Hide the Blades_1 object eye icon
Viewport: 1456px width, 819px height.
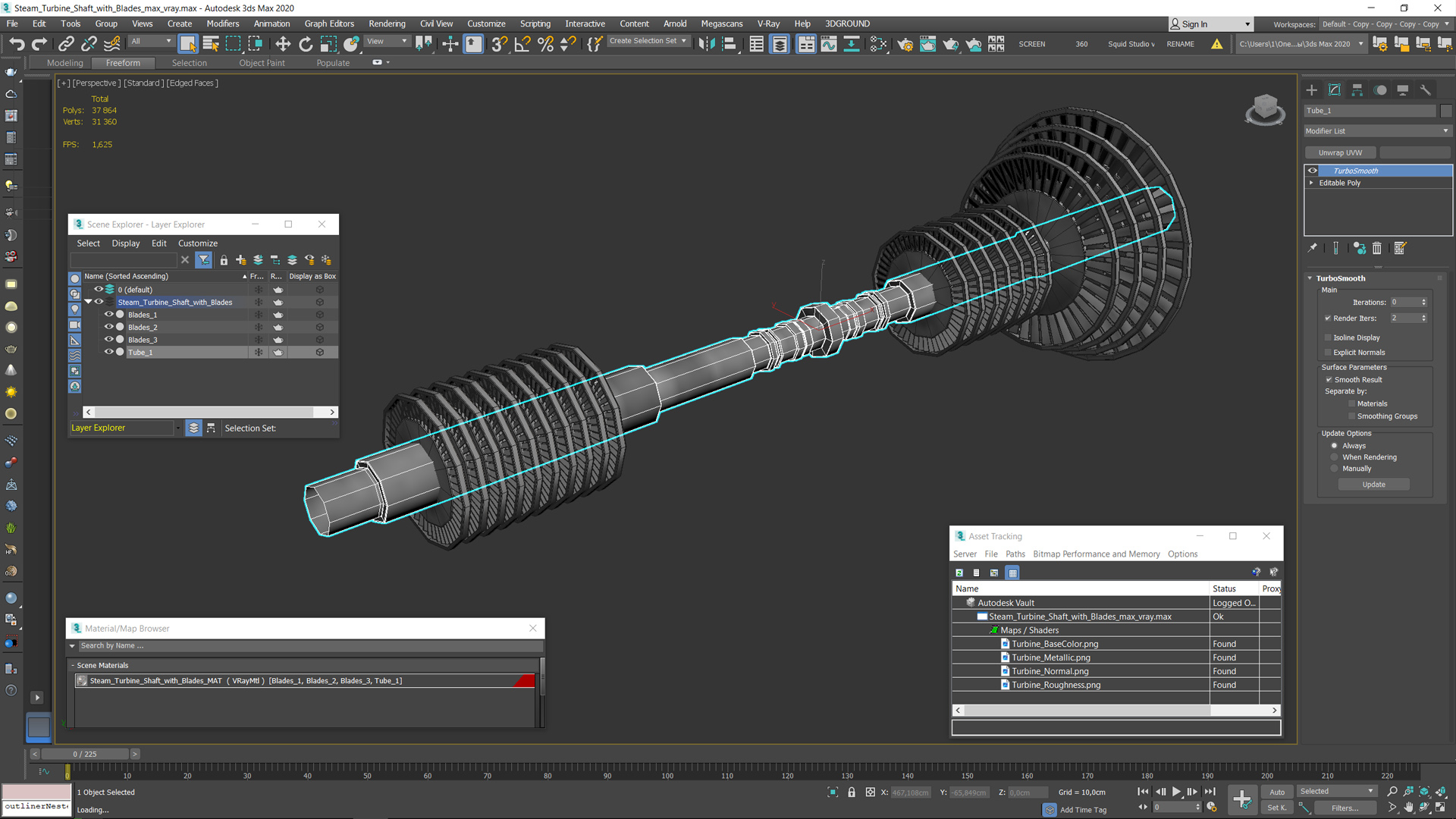tap(108, 315)
